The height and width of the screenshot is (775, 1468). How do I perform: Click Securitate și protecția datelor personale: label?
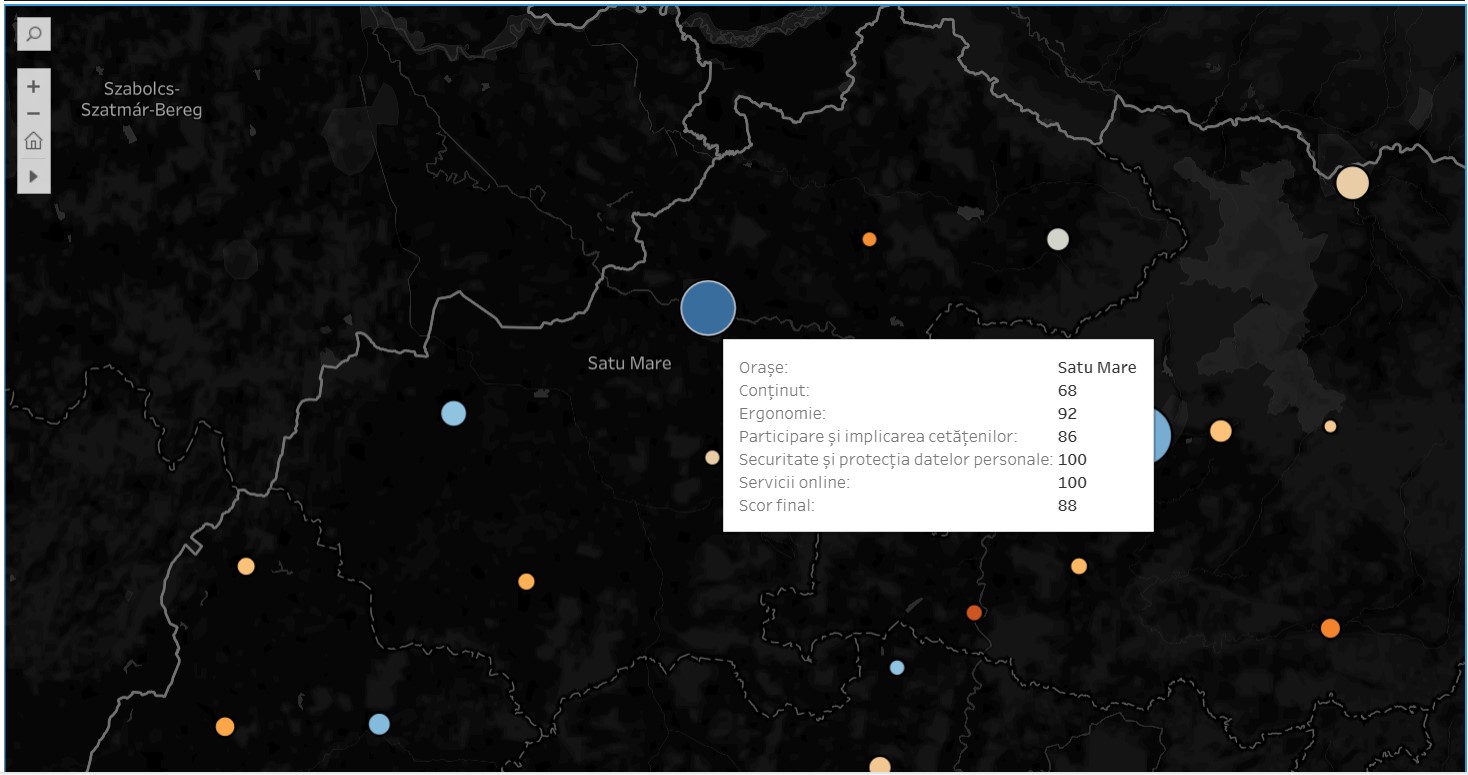pos(896,459)
